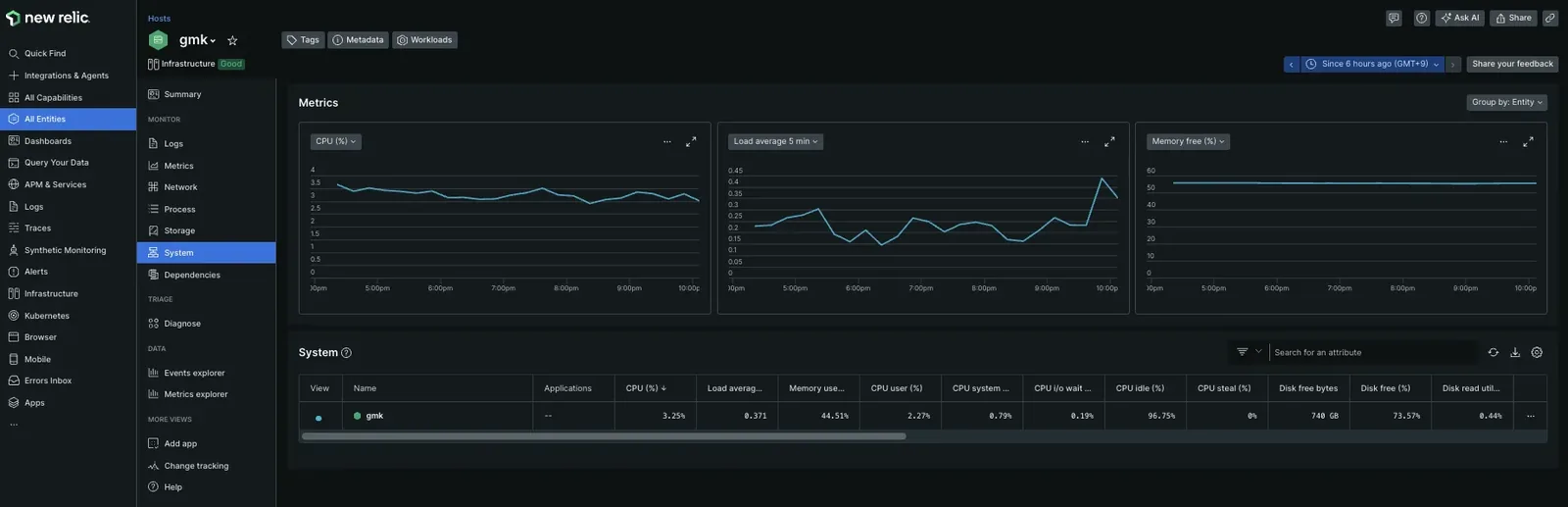The height and width of the screenshot is (507, 1568).
Task: Copy permalink with link icon
Action: tap(1550, 18)
